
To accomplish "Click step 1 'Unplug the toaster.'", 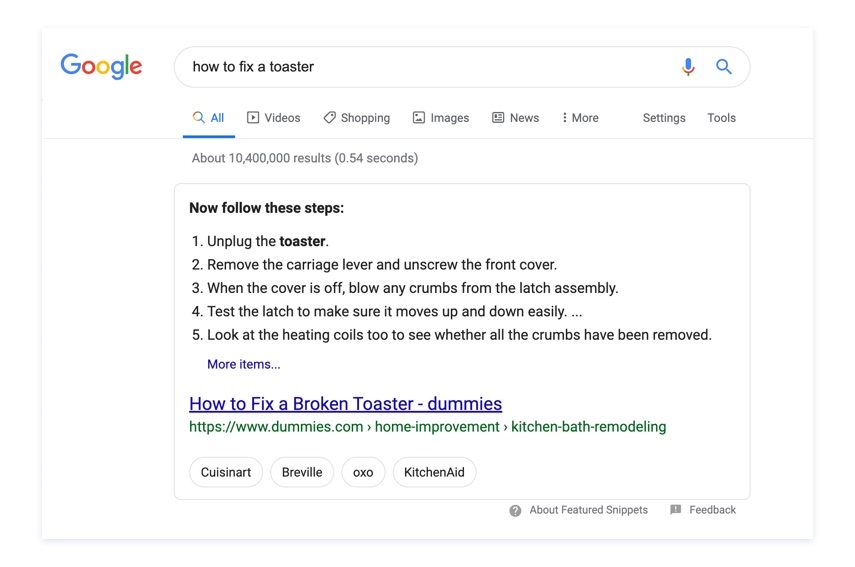I will [260, 241].
